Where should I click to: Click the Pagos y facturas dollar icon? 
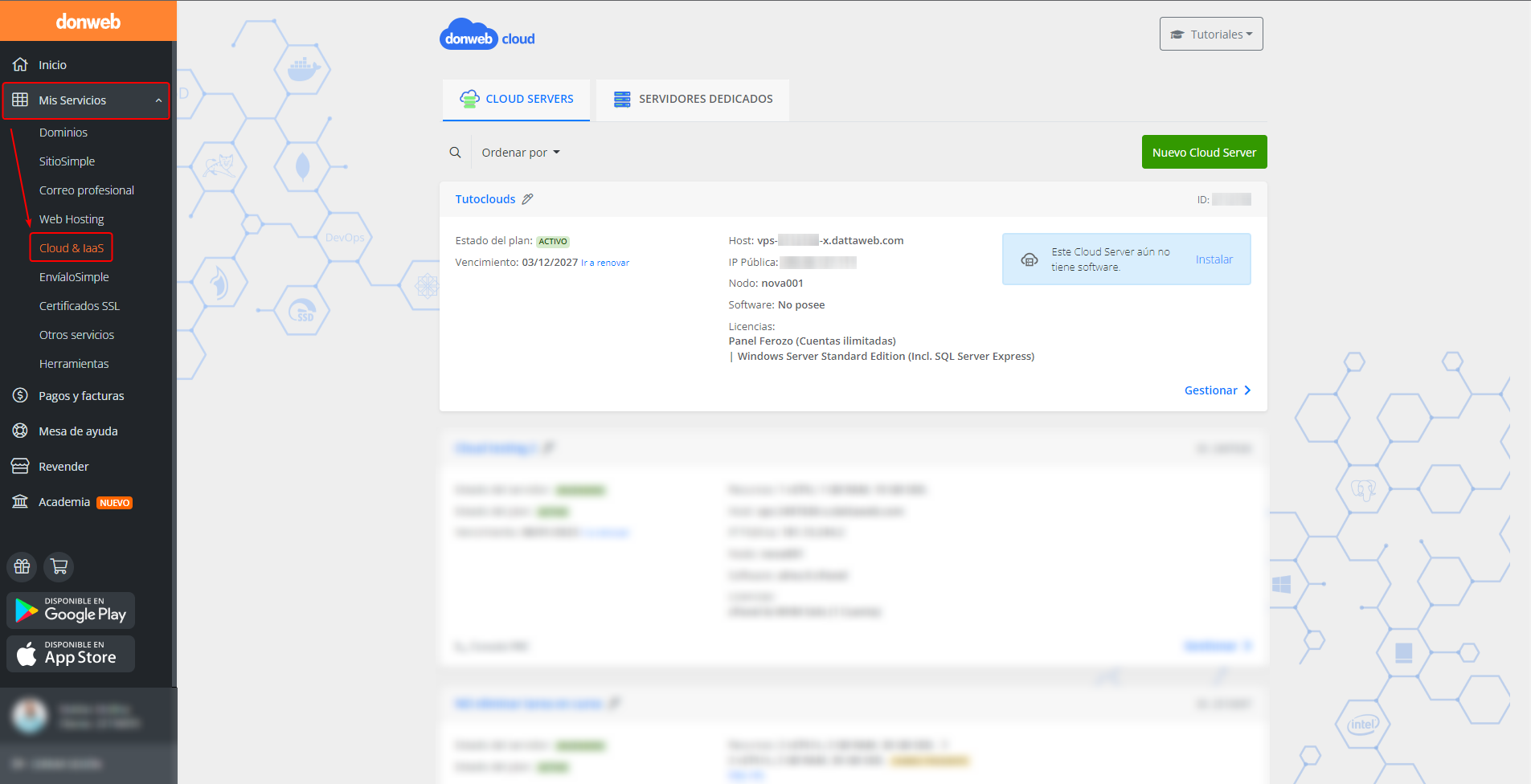coord(20,395)
